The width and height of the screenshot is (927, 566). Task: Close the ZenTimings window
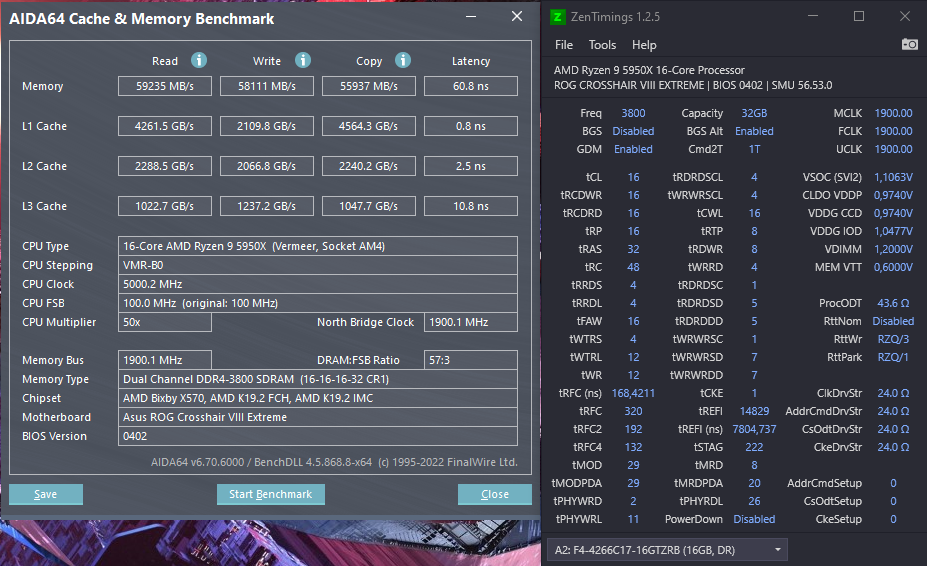[905, 17]
